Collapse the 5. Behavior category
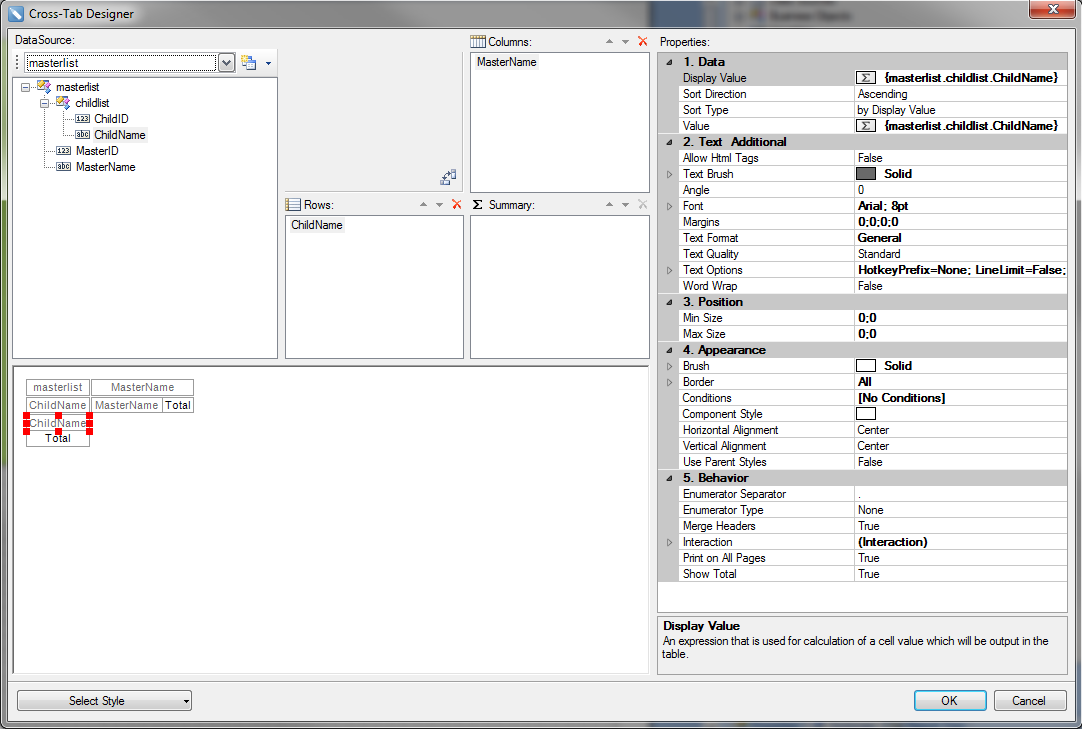Viewport: 1082px width, 729px height. tap(669, 478)
